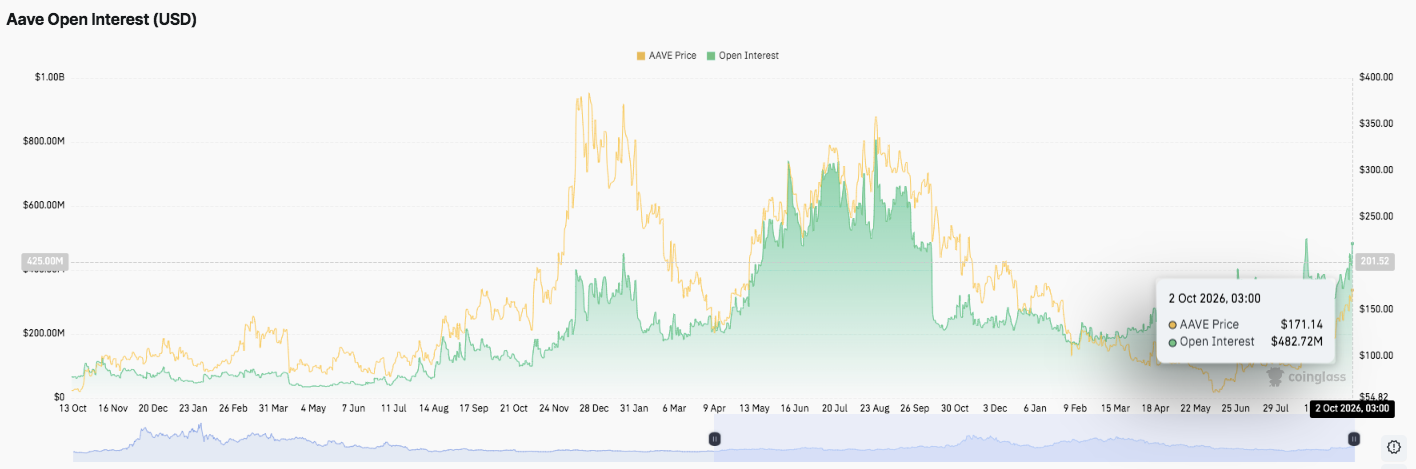This screenshot has height=469, width=1416.
Task: Click the 23 Jan date label
Action: (x=193, y=408)
